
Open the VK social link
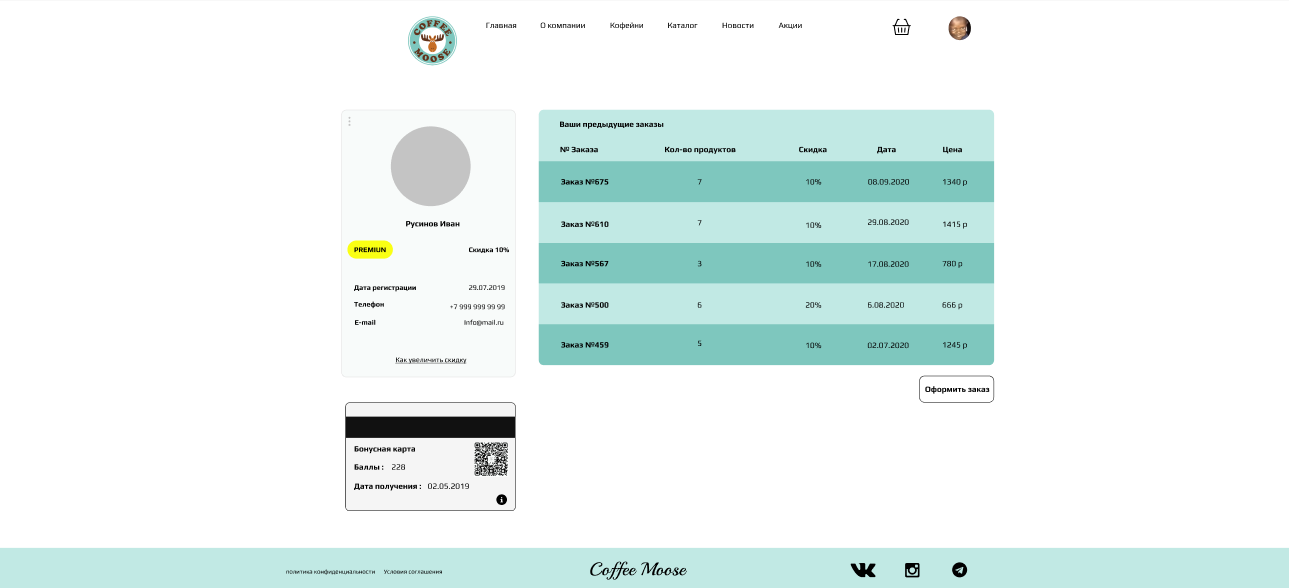(863, 570)
